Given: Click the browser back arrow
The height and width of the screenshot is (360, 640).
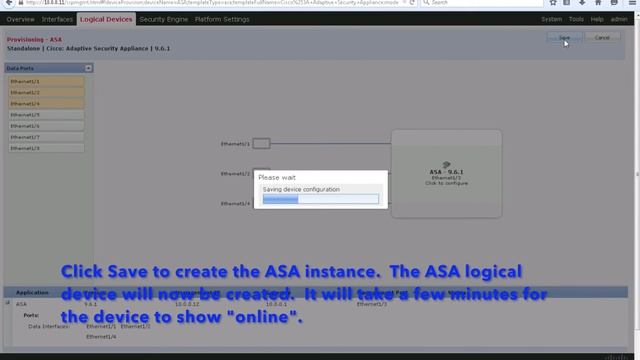Looking at the screenshot, I should coord(9,2).
